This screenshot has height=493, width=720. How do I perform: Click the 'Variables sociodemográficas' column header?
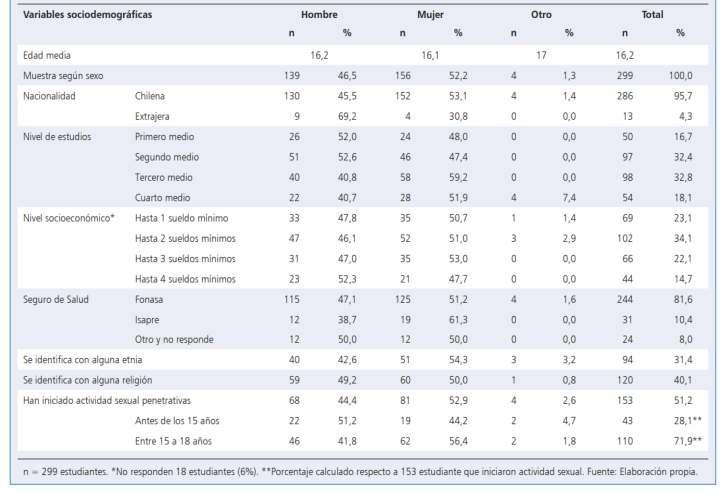(x=87, y=15)
